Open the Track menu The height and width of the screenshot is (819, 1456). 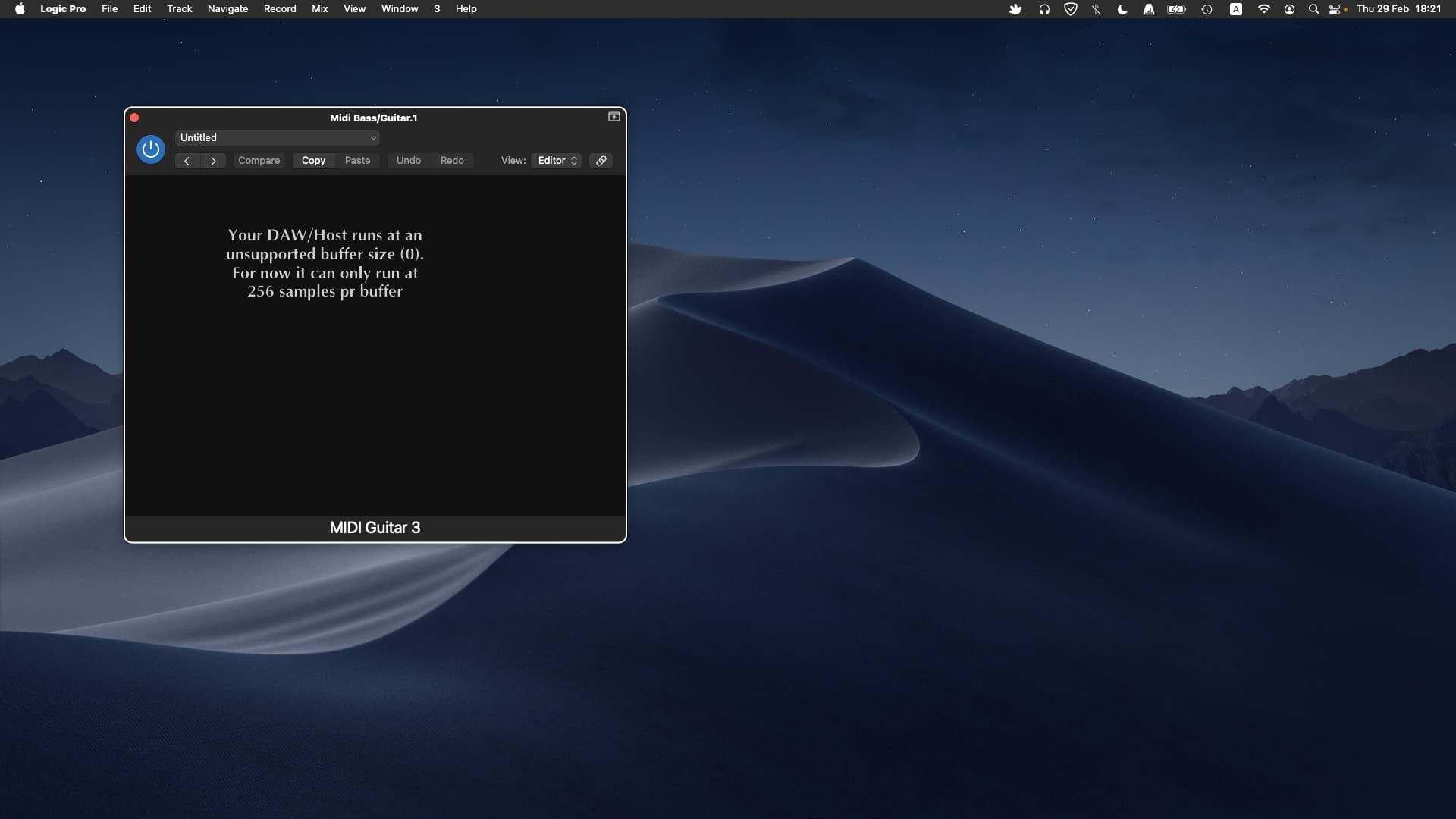[x=180, y=9]
